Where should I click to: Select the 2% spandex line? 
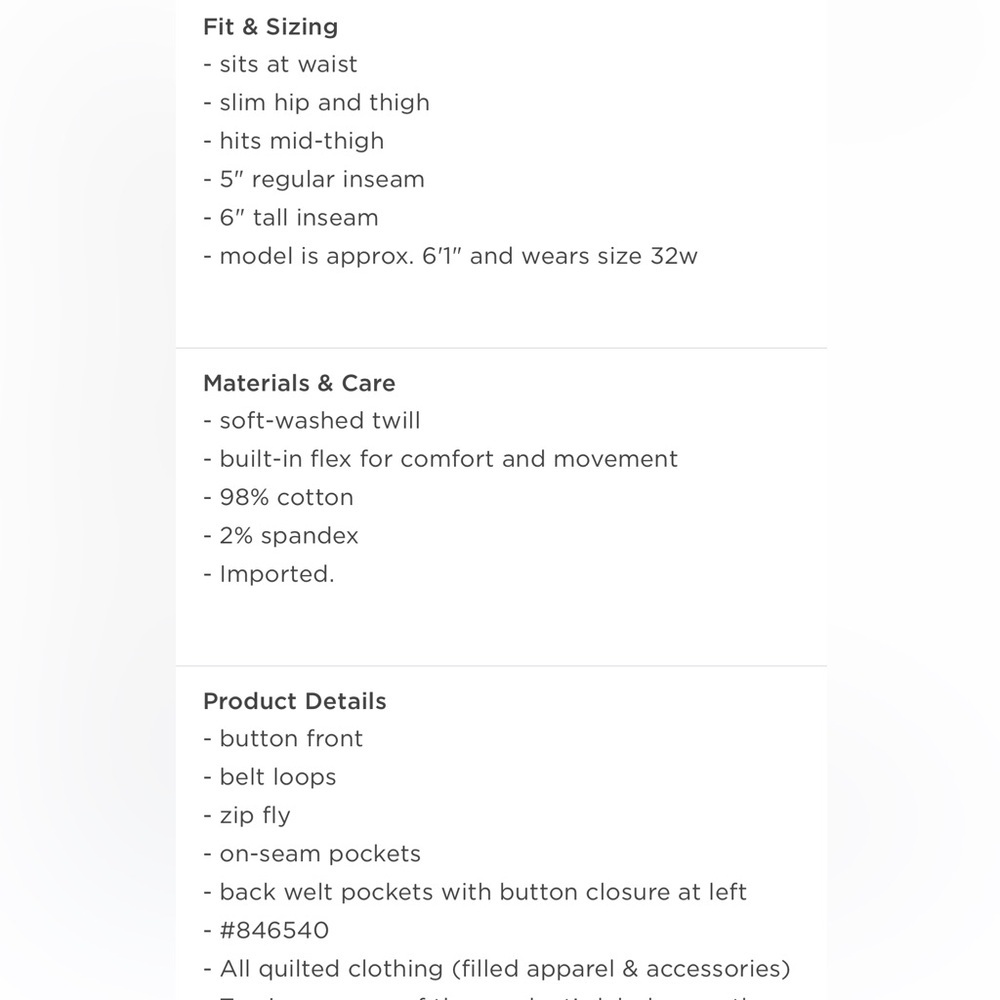coord(281,536)
